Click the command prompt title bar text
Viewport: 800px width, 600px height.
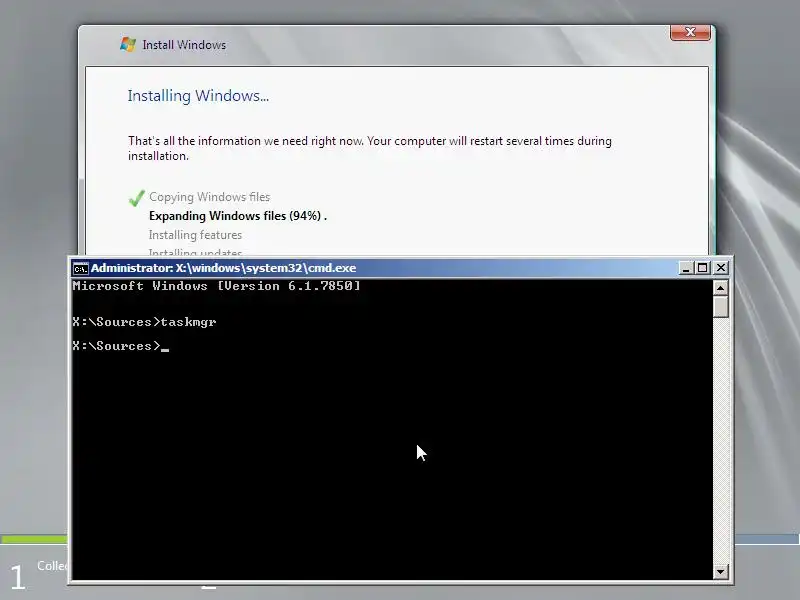click(x=223, y=268)
